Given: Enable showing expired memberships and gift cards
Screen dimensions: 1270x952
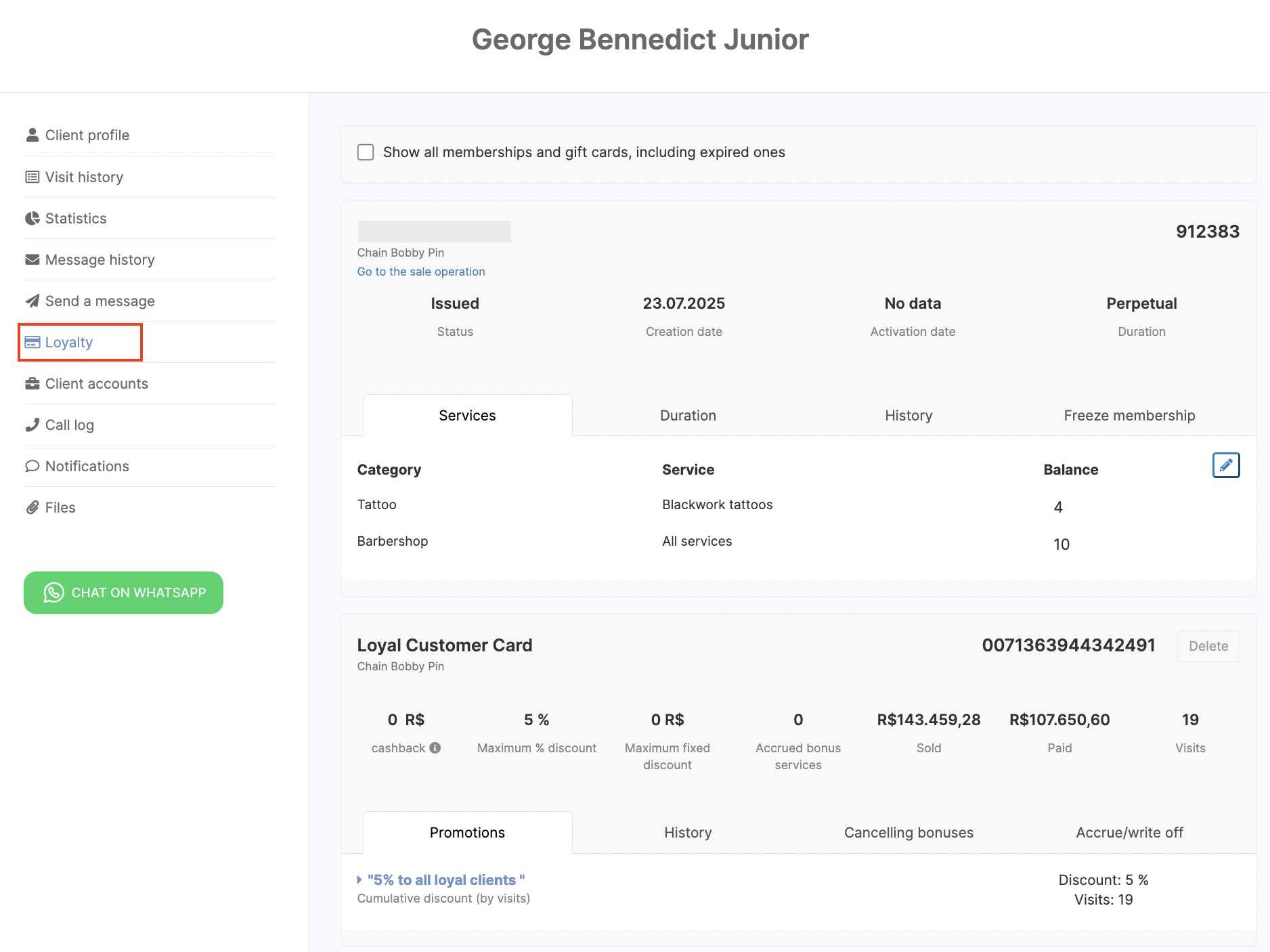Looking at the screenshot, I should pyautogui.click(x=366, y=152).
